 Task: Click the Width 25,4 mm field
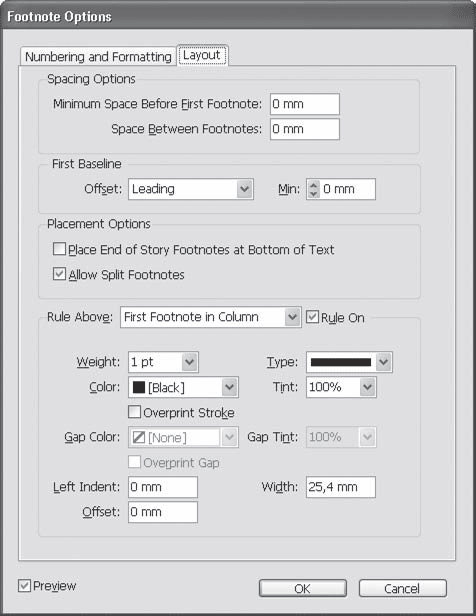pos(341,487)
